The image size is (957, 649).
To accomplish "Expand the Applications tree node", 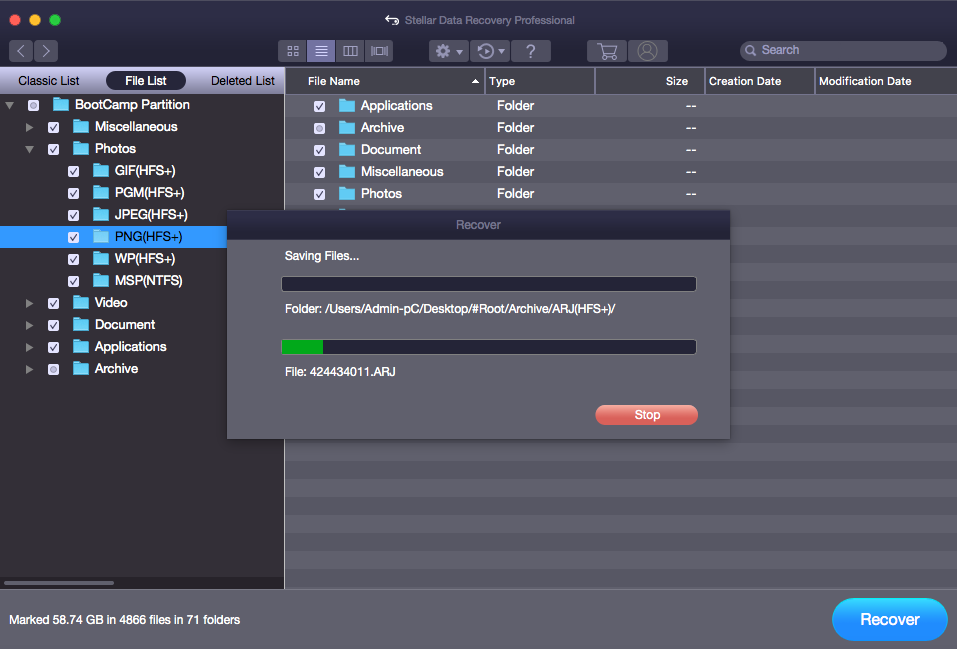I will pyautogui.click(x=29, y=347).
